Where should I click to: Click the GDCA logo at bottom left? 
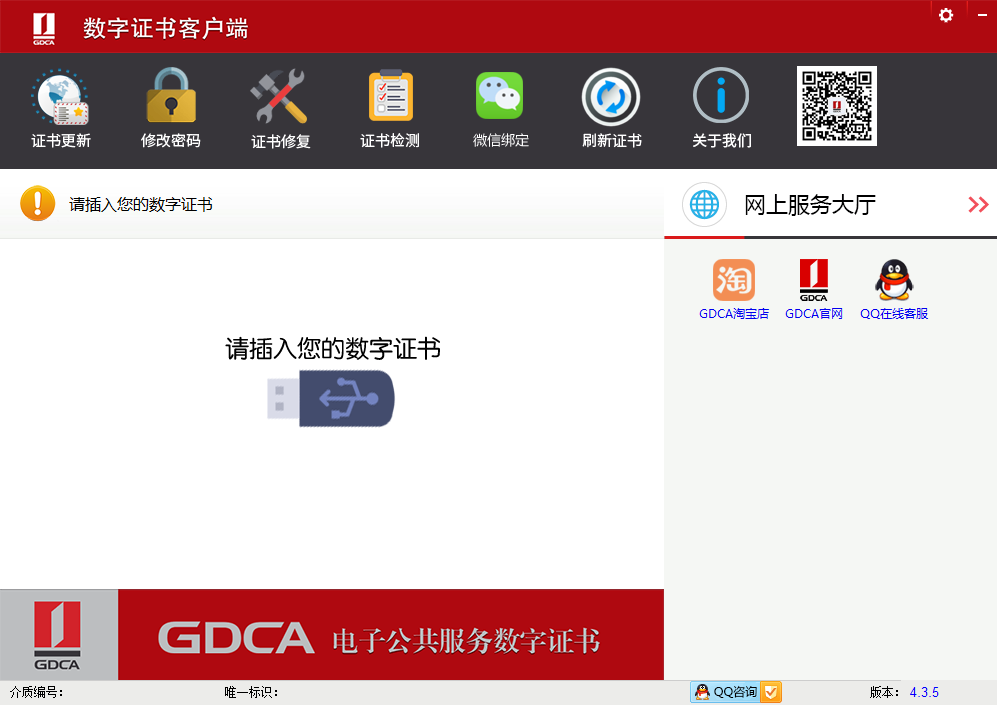(x=58, y=634)
